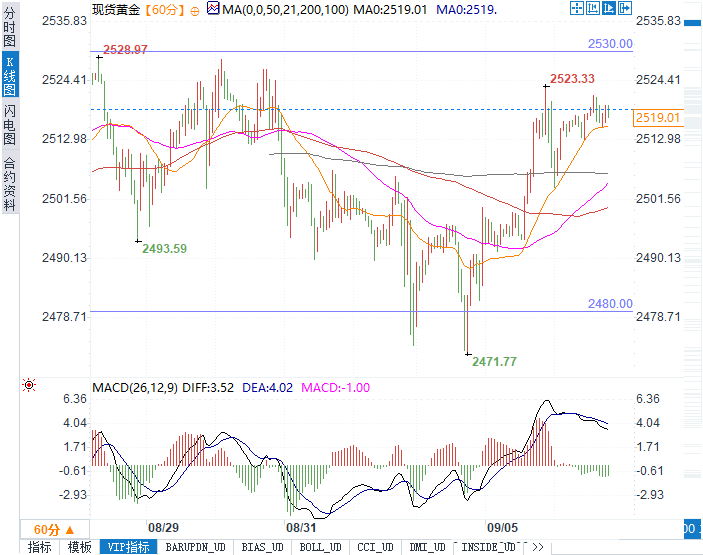
Task: Click the 08/29 date label
Action: click(x=164, y=527)
